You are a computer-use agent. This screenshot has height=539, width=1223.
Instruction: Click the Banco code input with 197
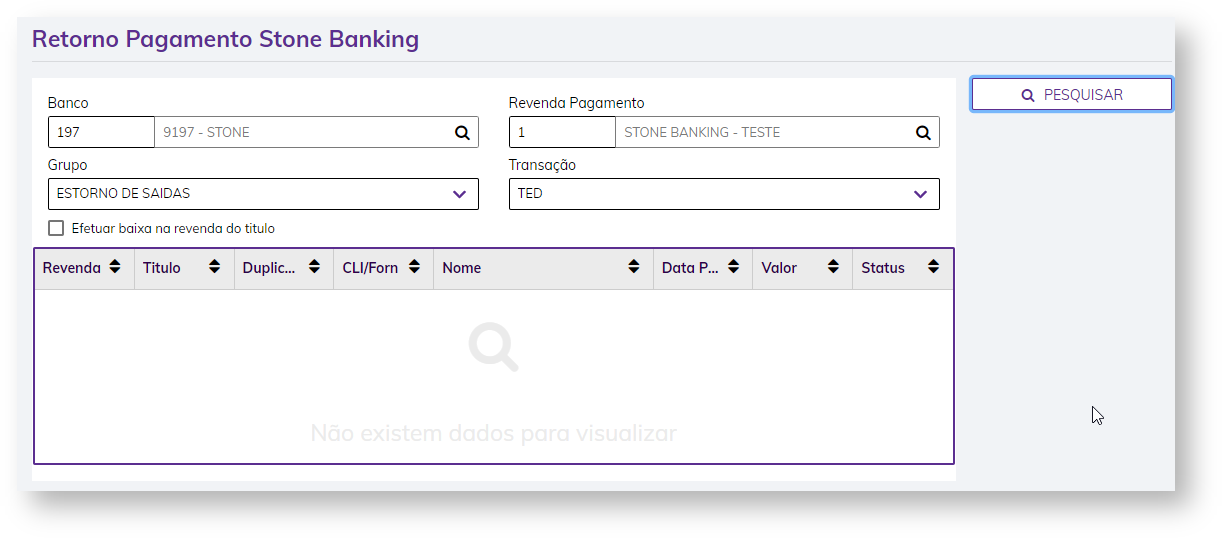click(x=101, y=132)
